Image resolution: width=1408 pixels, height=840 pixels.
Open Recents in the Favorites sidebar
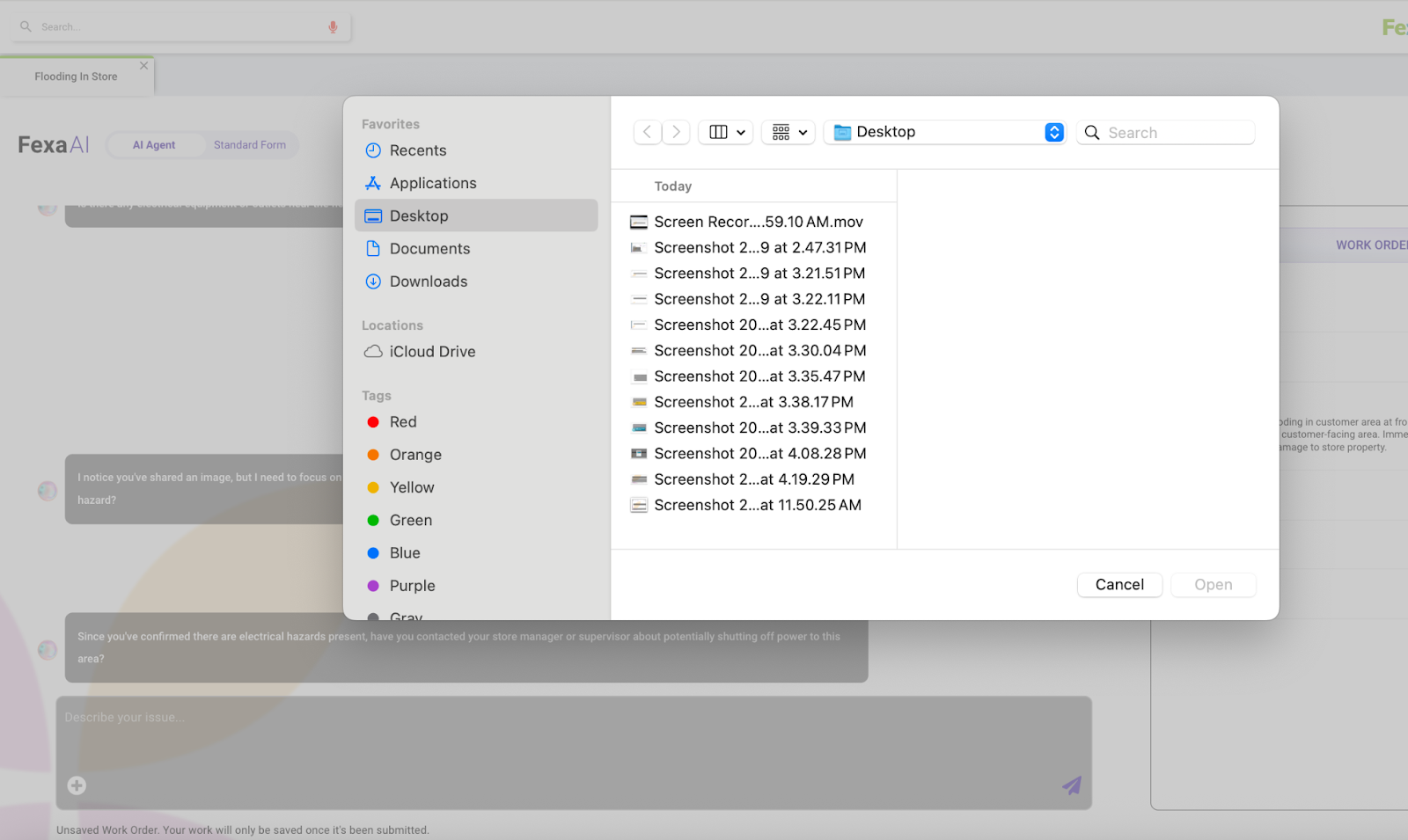417,150
